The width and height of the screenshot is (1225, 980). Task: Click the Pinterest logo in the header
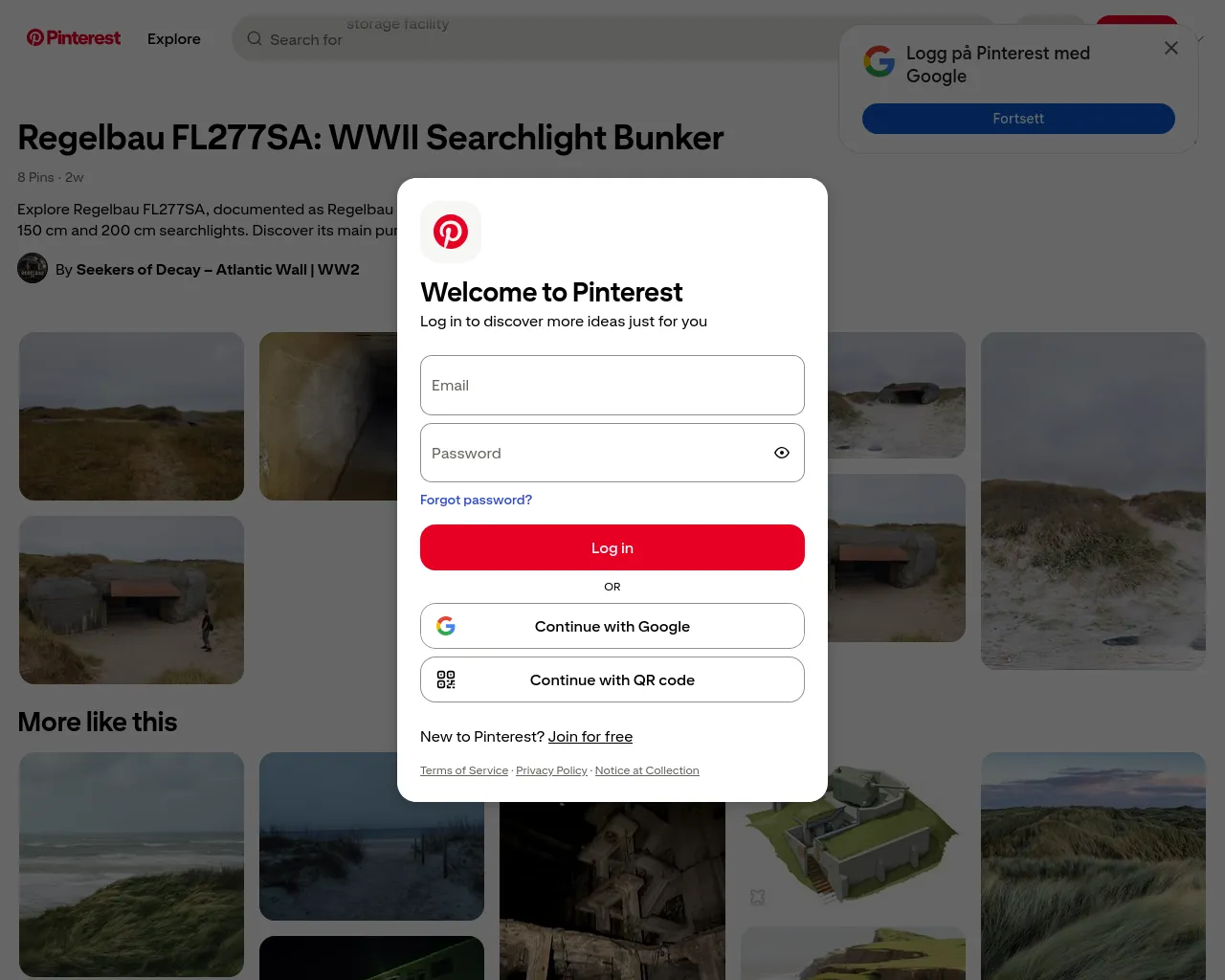[74, 38]
